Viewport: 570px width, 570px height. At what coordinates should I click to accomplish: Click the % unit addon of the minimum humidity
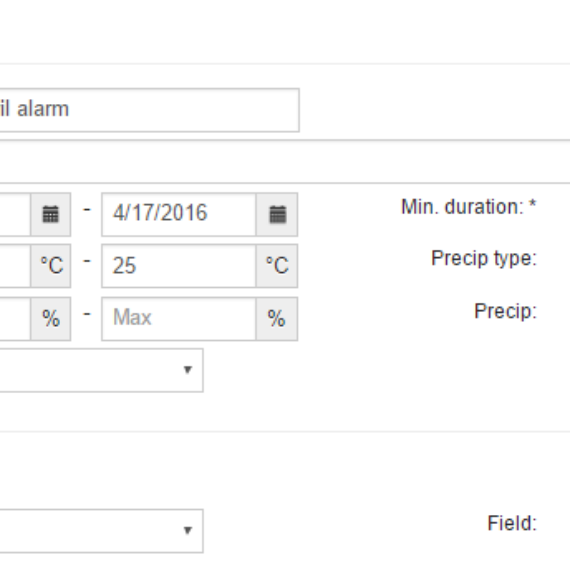point(51,319)
